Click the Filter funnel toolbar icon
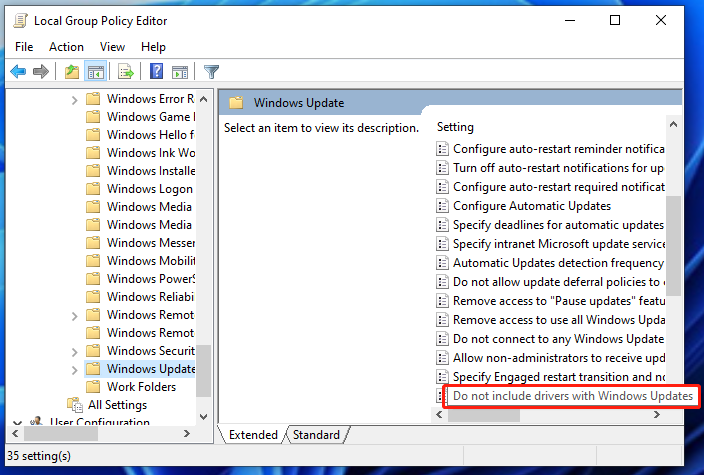Screen dimensions: 704x475 click(211, 71)
